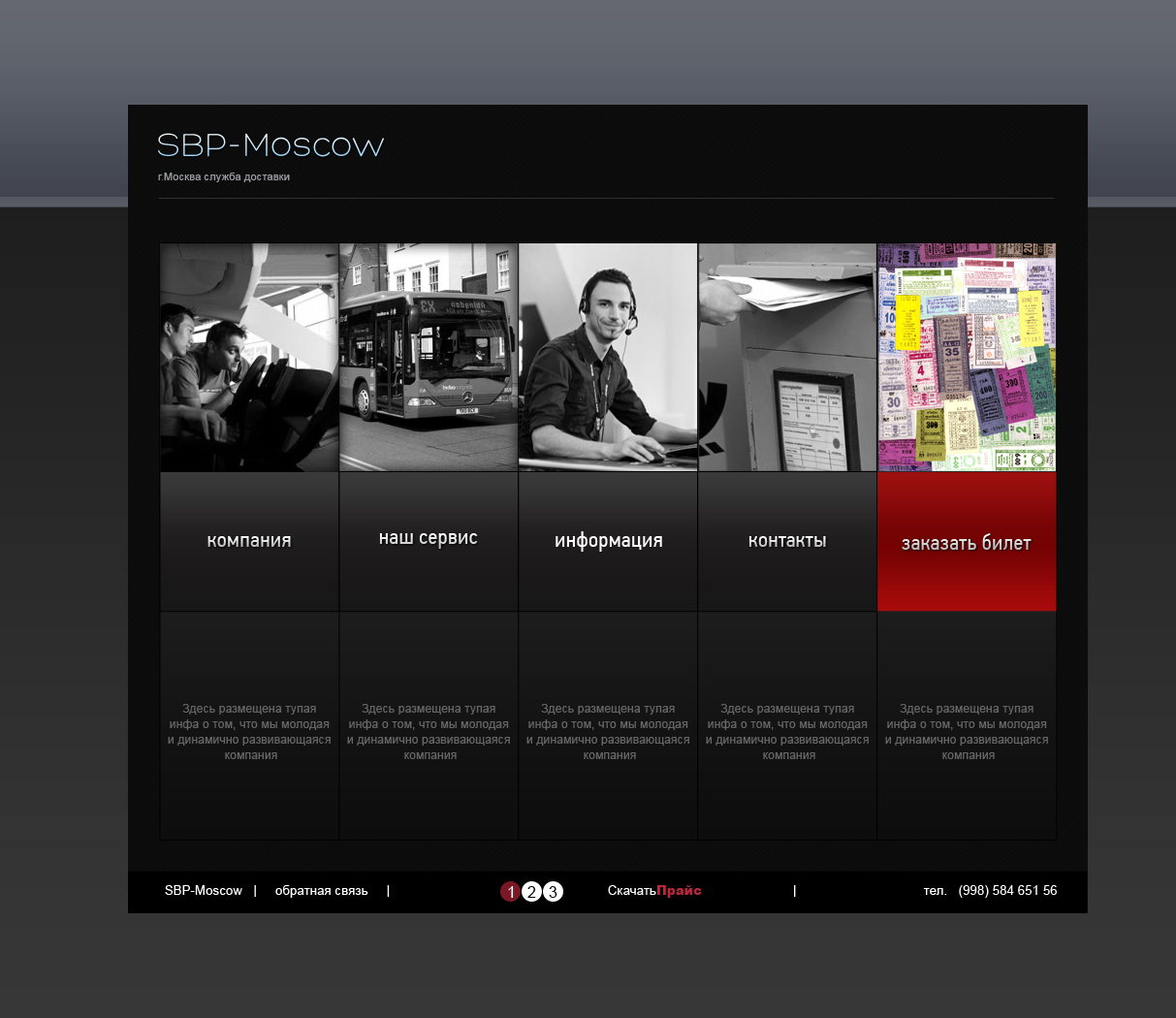Open the paper documents machine photo
This screenshot has width=1176, height=1018.
pyautogui.click(x=787, y=357)
